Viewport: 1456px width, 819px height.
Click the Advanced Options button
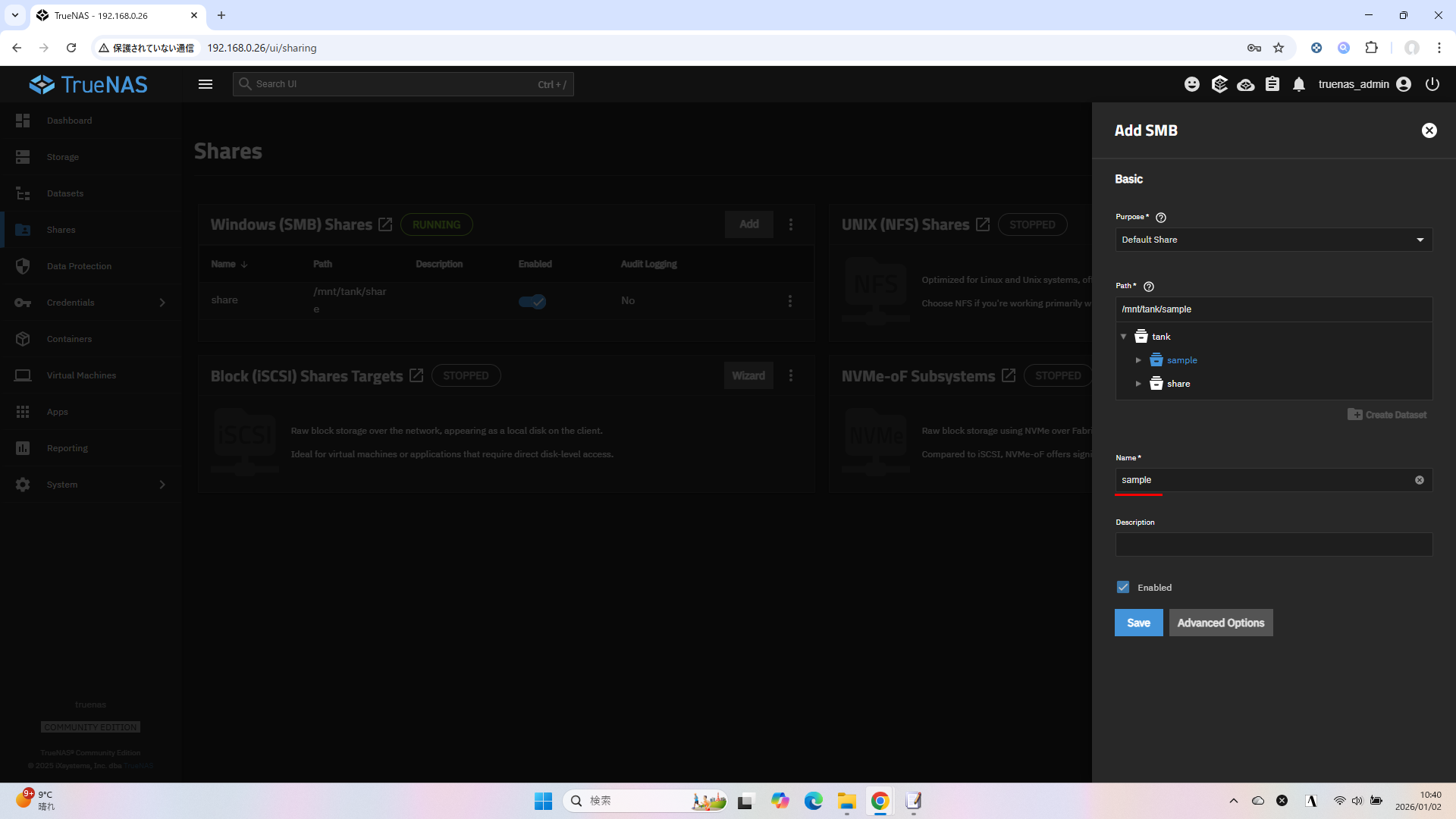point(1220,623)
